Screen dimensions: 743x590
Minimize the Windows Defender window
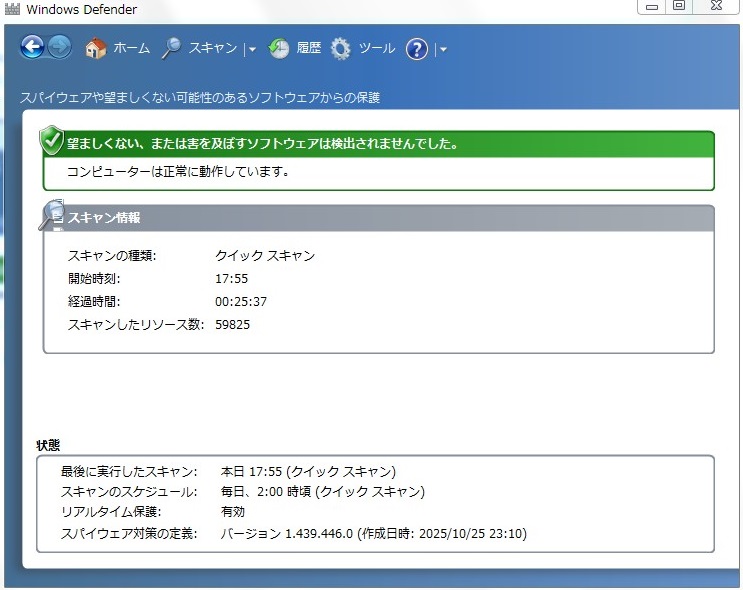point(653,6)
